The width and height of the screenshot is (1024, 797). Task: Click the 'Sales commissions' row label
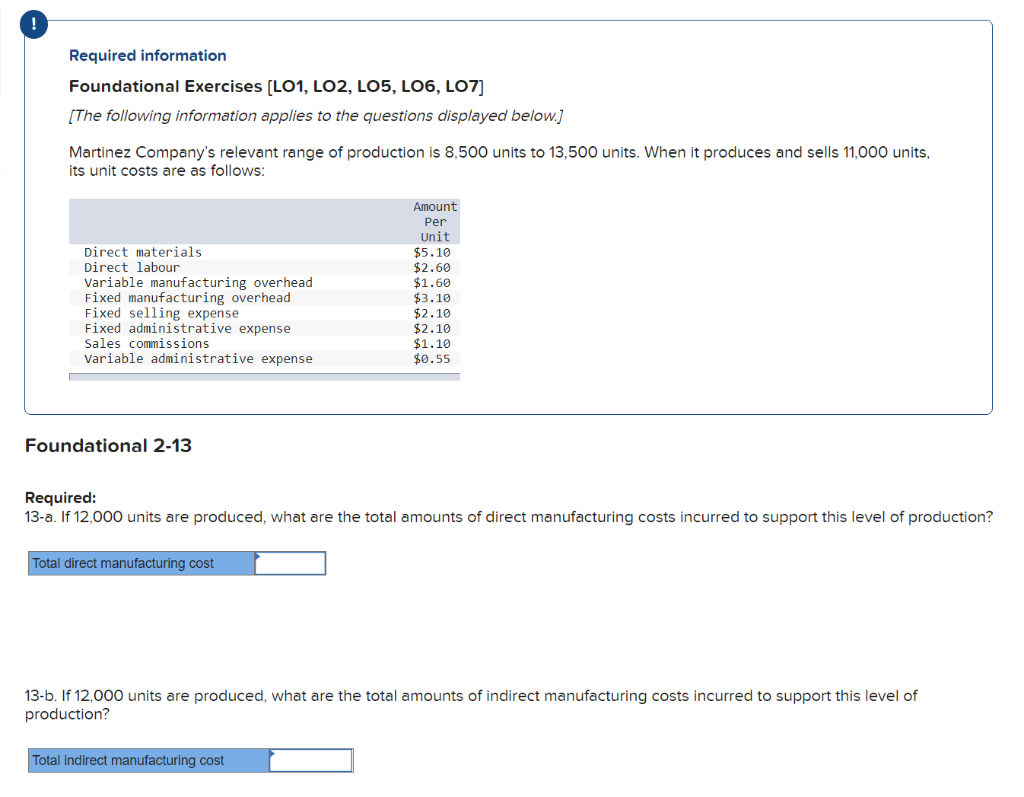pos(147,344)
